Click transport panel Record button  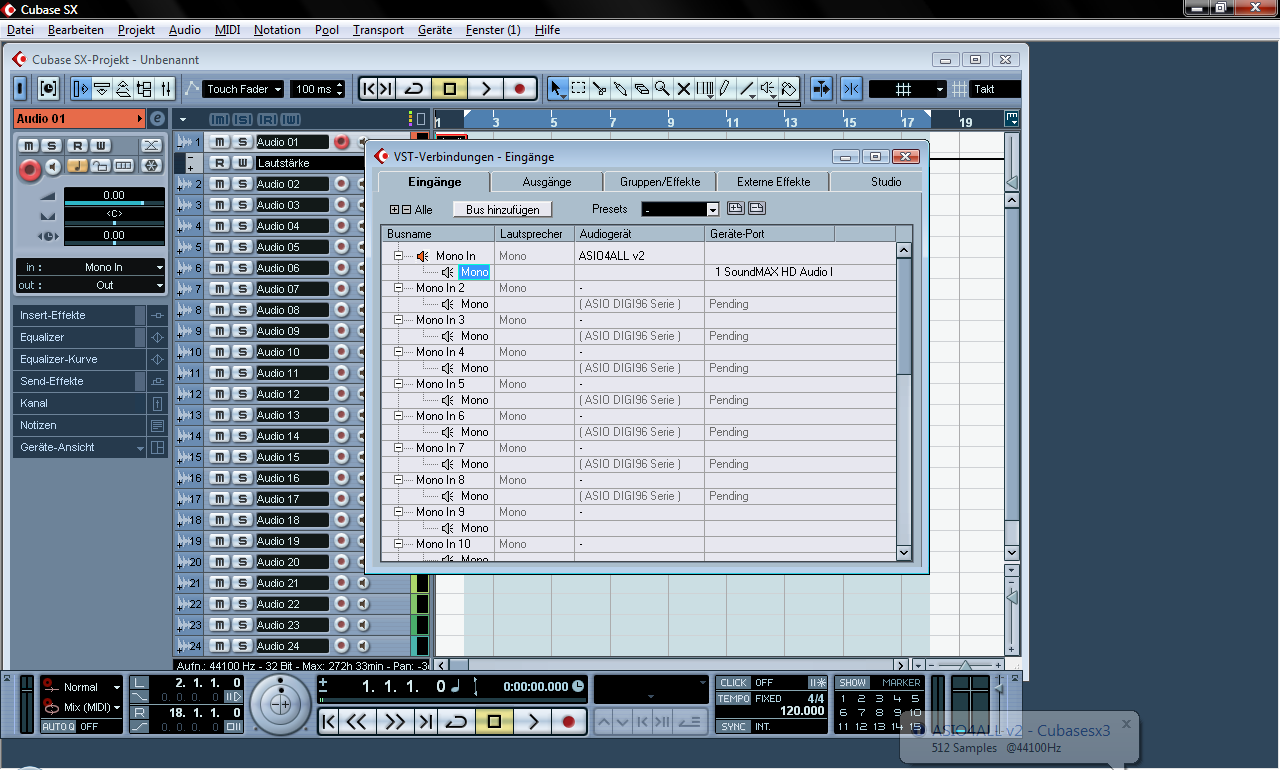tap(569, 721)
